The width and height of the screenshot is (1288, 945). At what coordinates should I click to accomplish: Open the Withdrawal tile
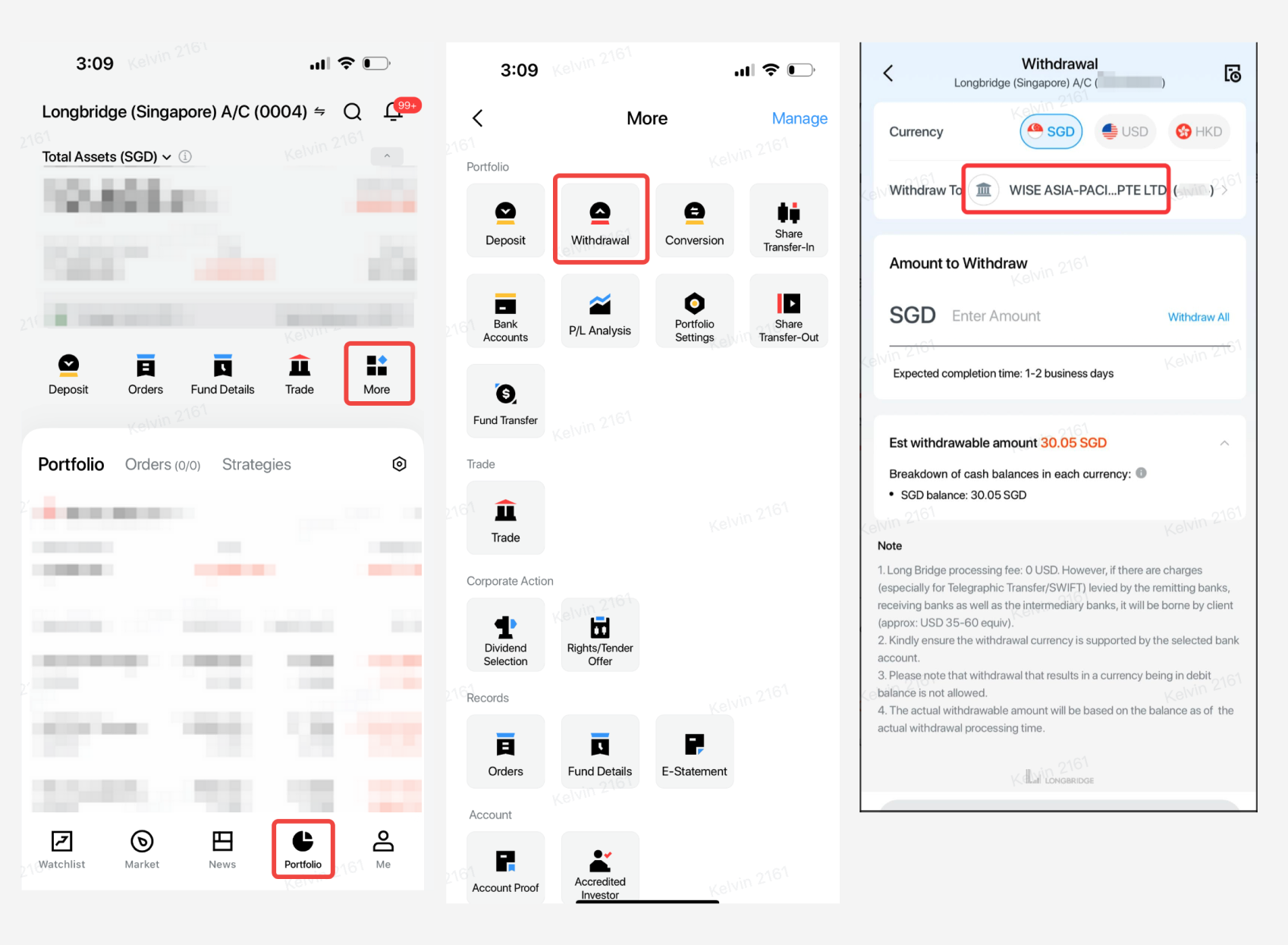600,220
